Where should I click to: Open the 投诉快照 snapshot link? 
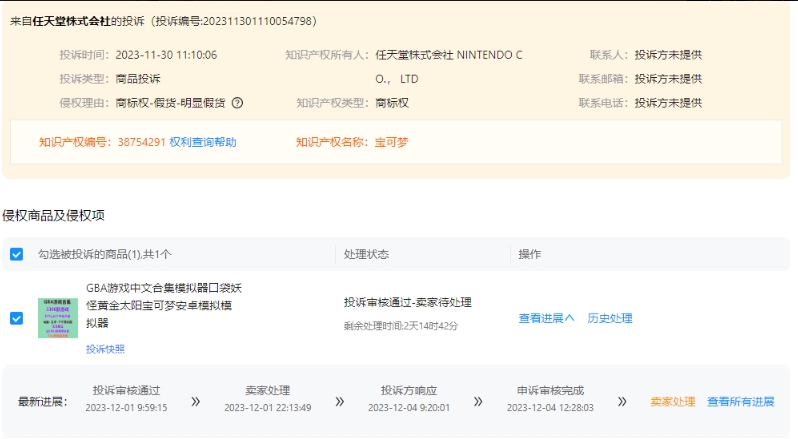(105, 349)
